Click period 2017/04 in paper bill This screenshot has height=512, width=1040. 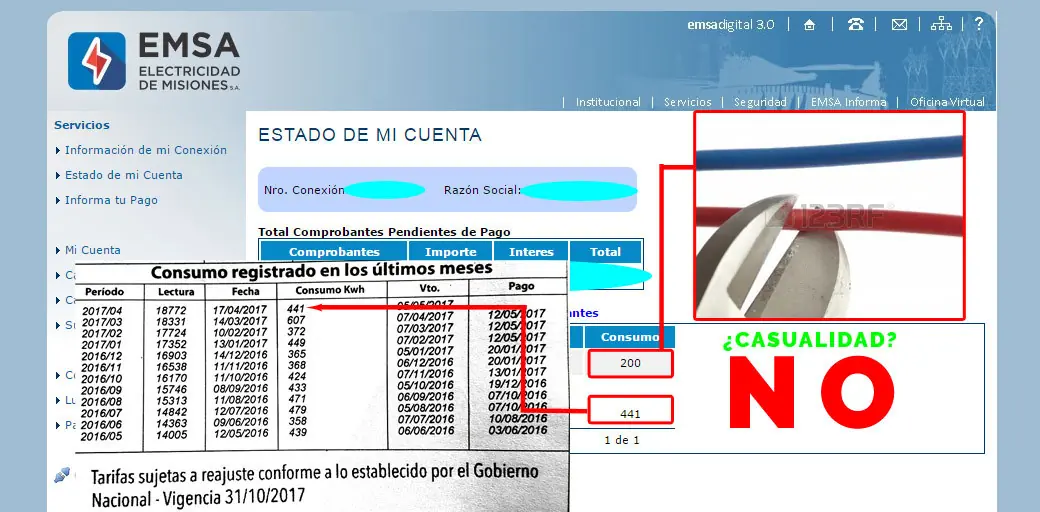pyautogui.click(x=101, y=310)
